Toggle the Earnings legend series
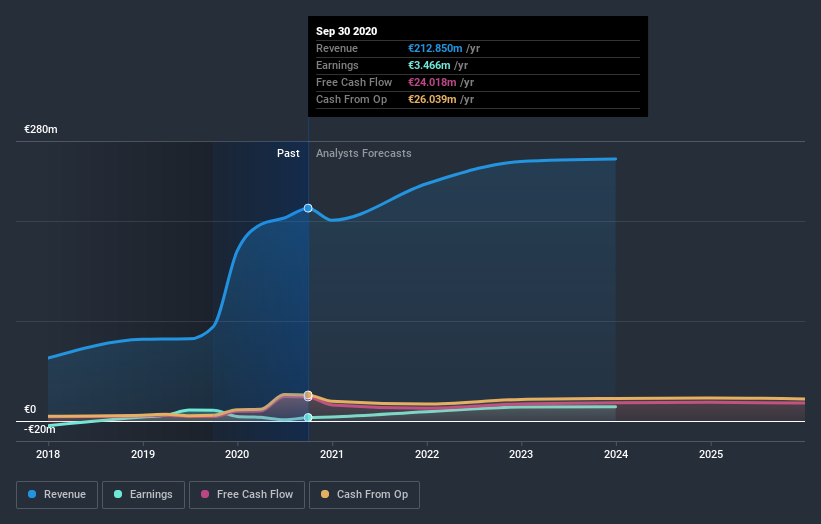The image size is (821, 524). [x=143, y=495]
